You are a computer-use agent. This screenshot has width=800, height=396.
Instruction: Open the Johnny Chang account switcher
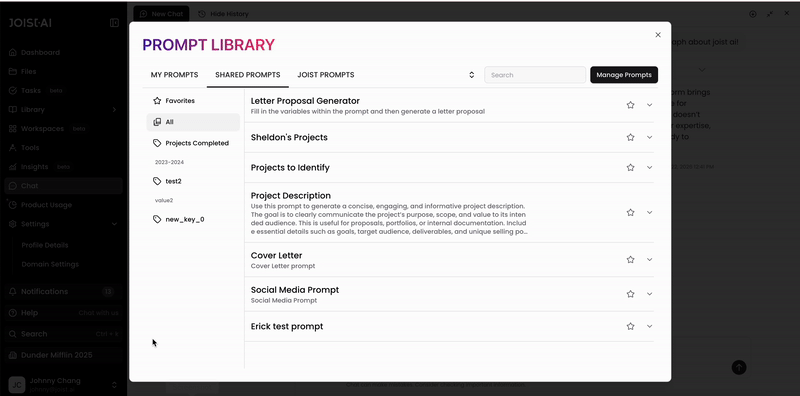pos(63,384)
